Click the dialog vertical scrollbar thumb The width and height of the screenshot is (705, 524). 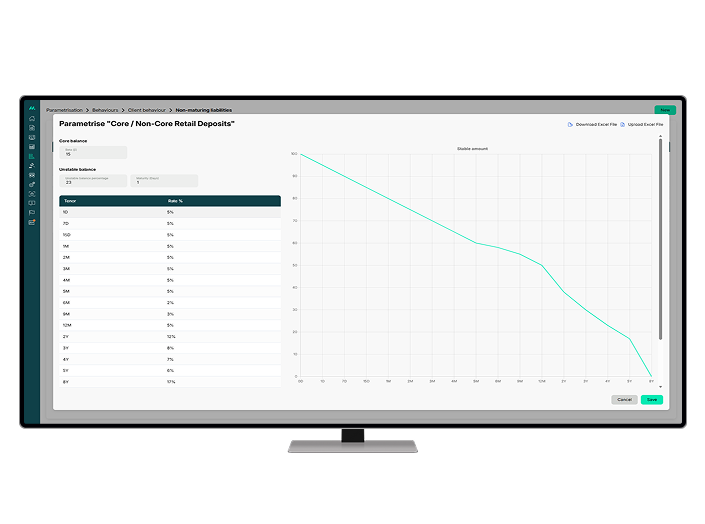pos(660,239)
